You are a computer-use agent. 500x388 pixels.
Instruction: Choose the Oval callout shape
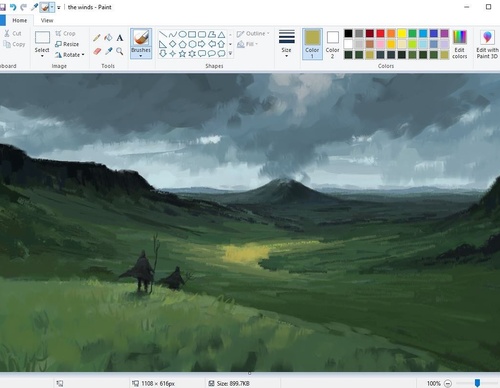pos(212,54)
